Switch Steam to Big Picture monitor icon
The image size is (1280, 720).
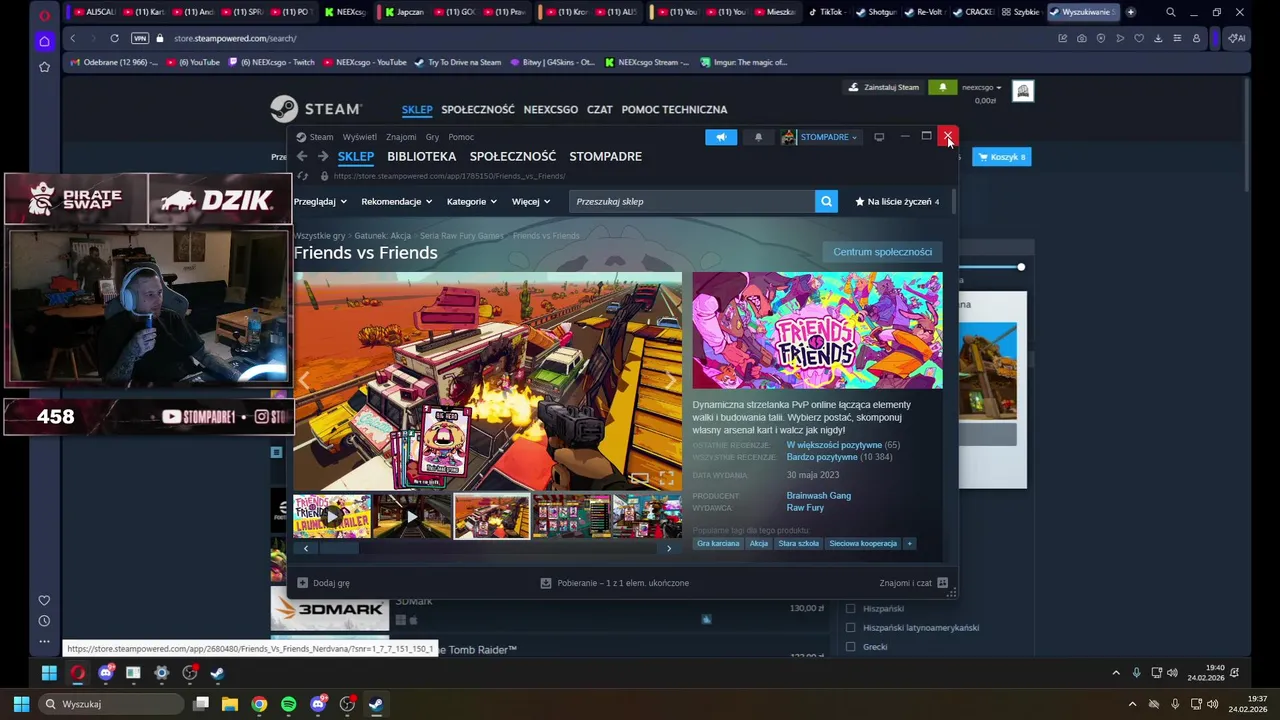coord(879,137)
